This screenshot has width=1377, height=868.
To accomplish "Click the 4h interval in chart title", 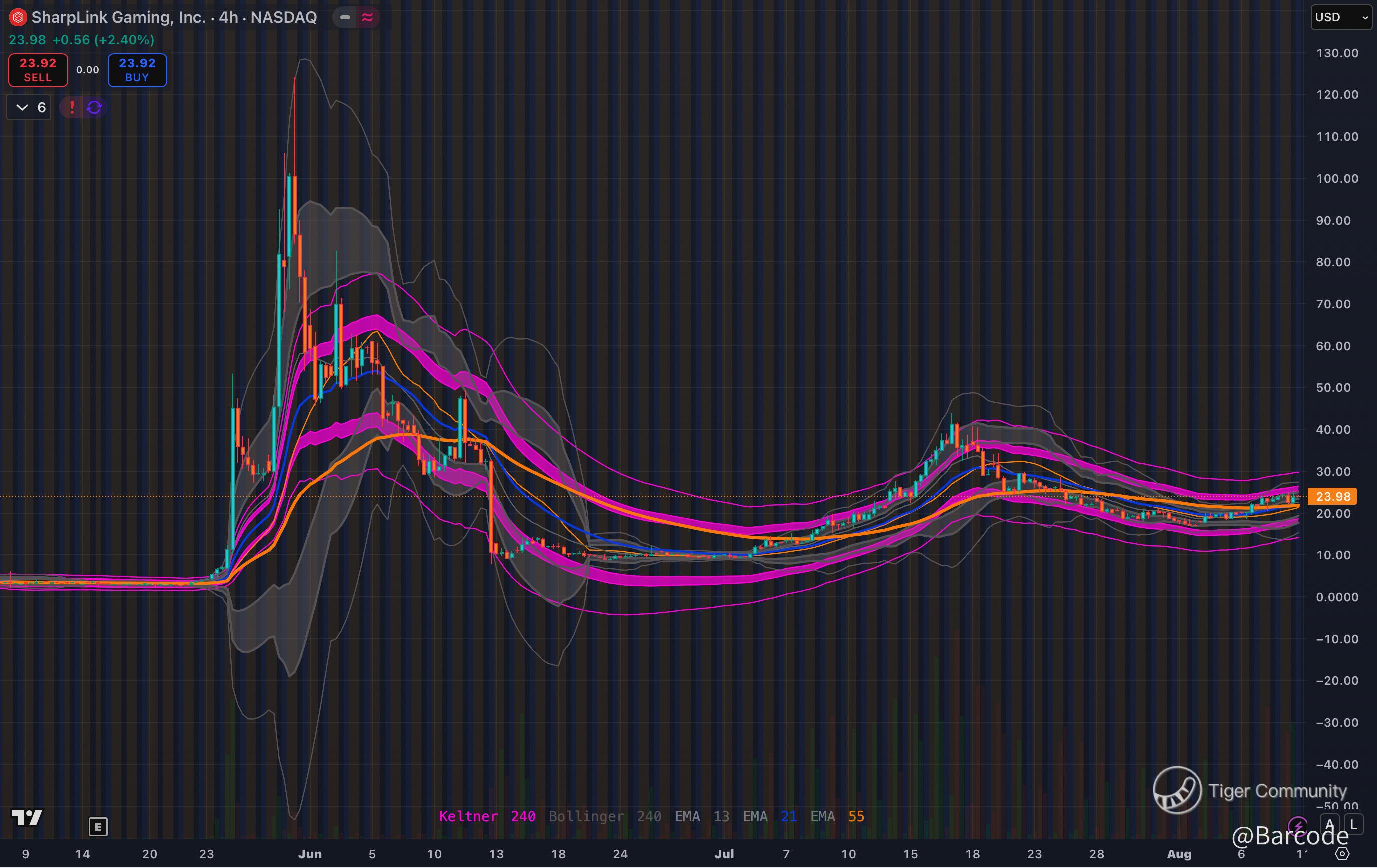I will (228, 17).
